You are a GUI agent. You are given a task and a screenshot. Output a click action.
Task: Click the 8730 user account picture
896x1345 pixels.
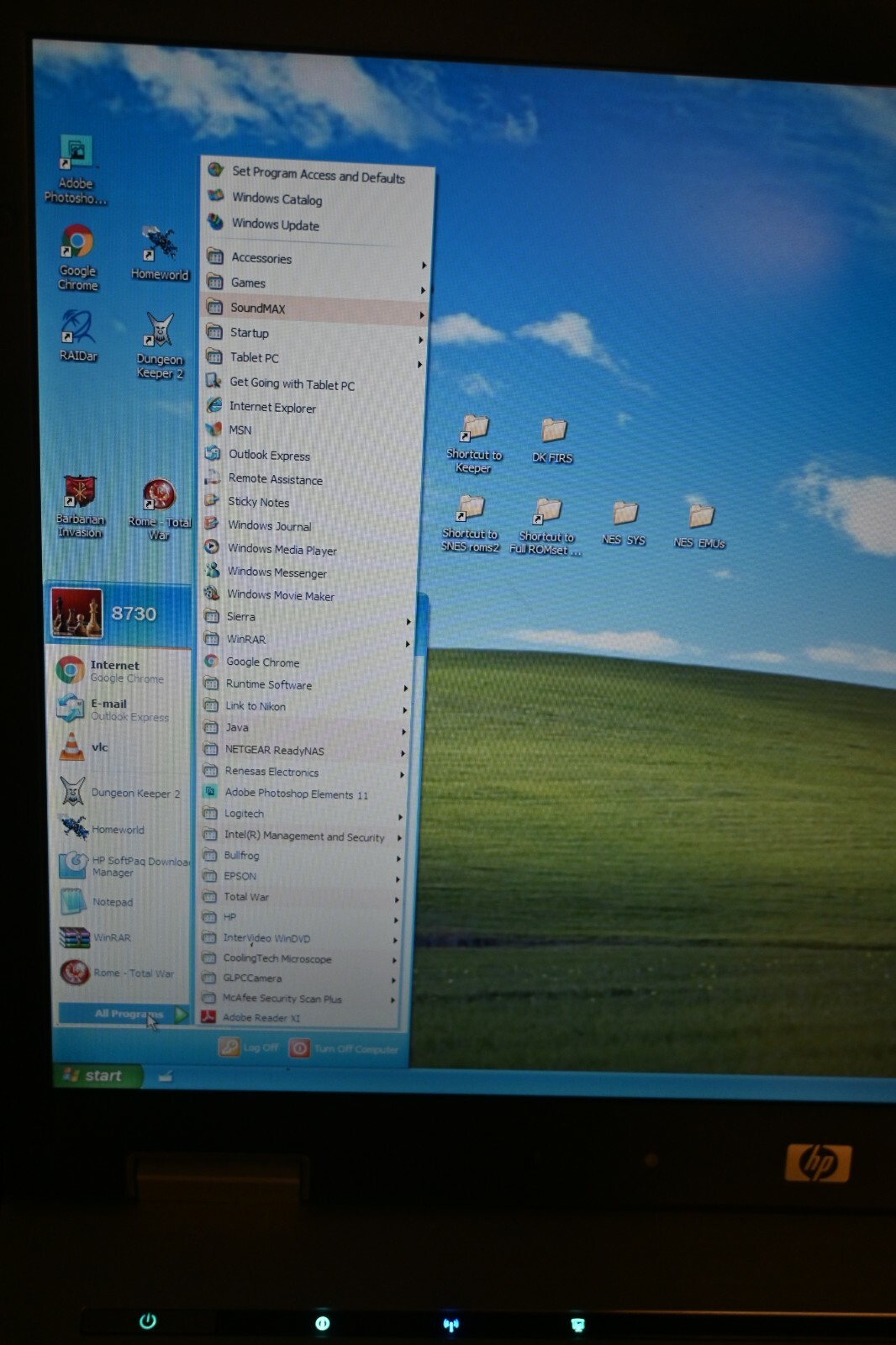point(76,612)
